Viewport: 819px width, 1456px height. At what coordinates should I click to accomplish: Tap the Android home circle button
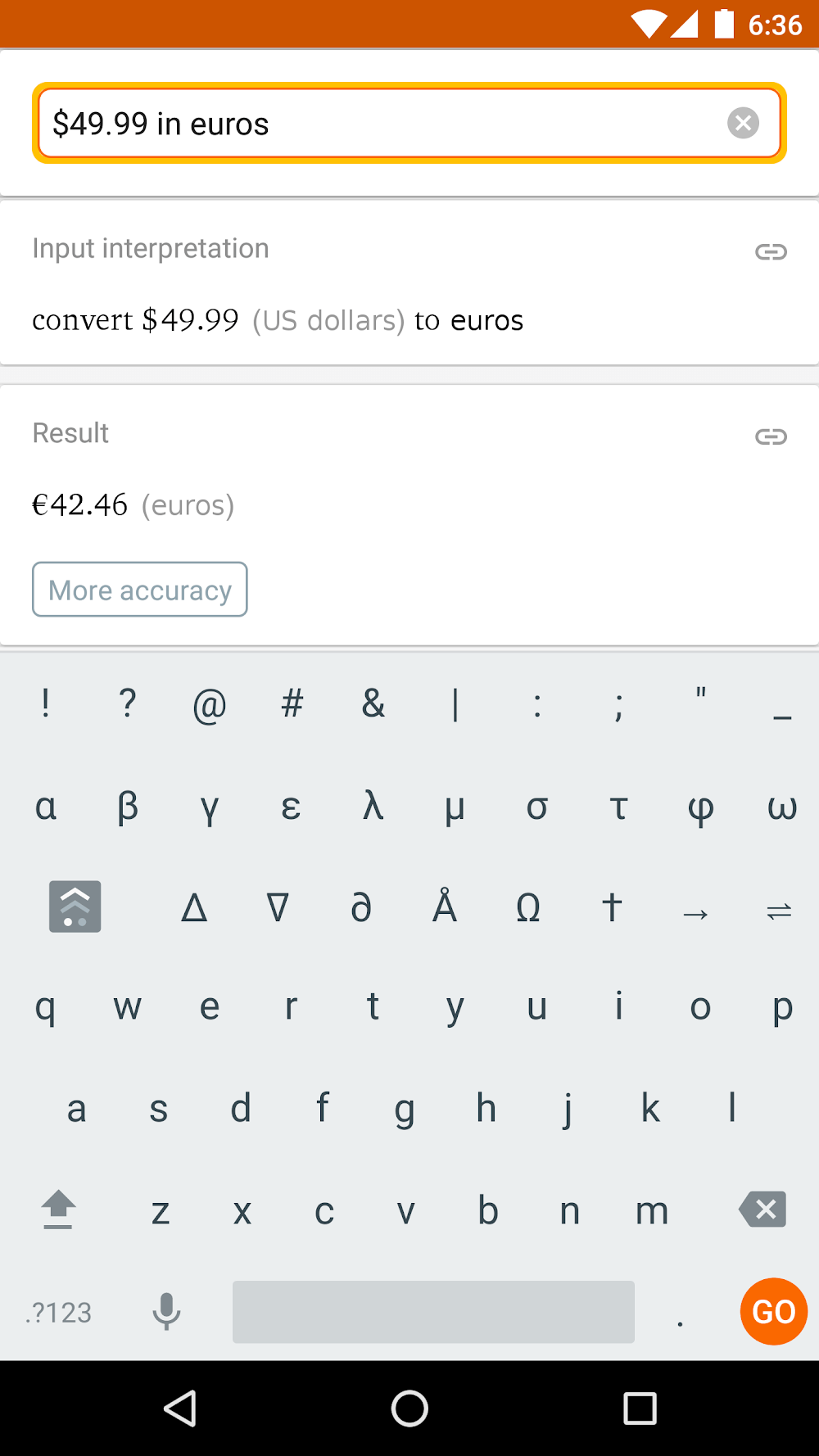tap(409, 1409)
